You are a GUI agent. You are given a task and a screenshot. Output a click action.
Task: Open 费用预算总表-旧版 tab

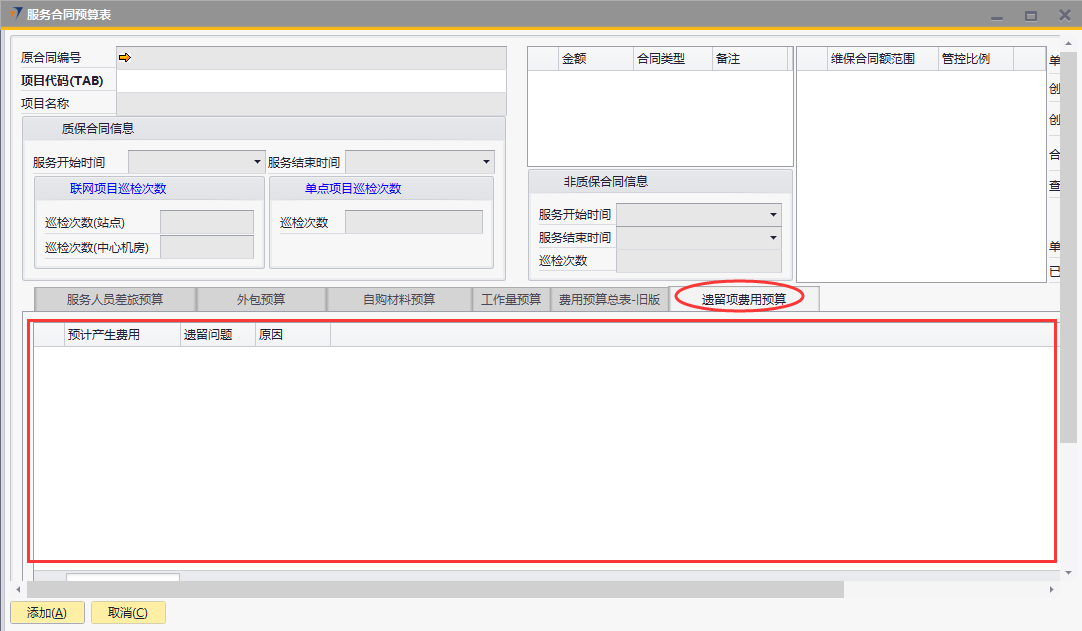pyautogui.click(x=609, y=299)
